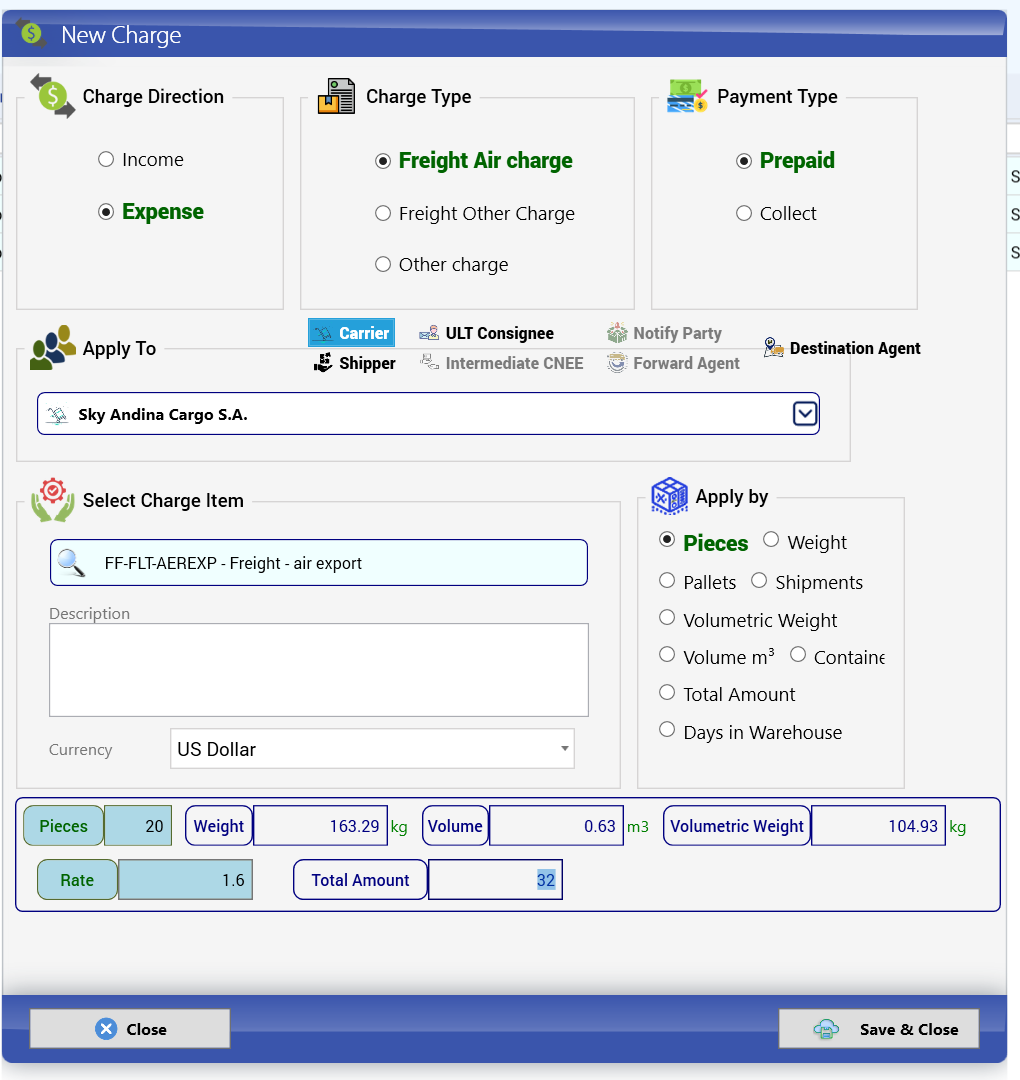
Task: Choose the Forward Agent icon
Action: click(617, 363)
